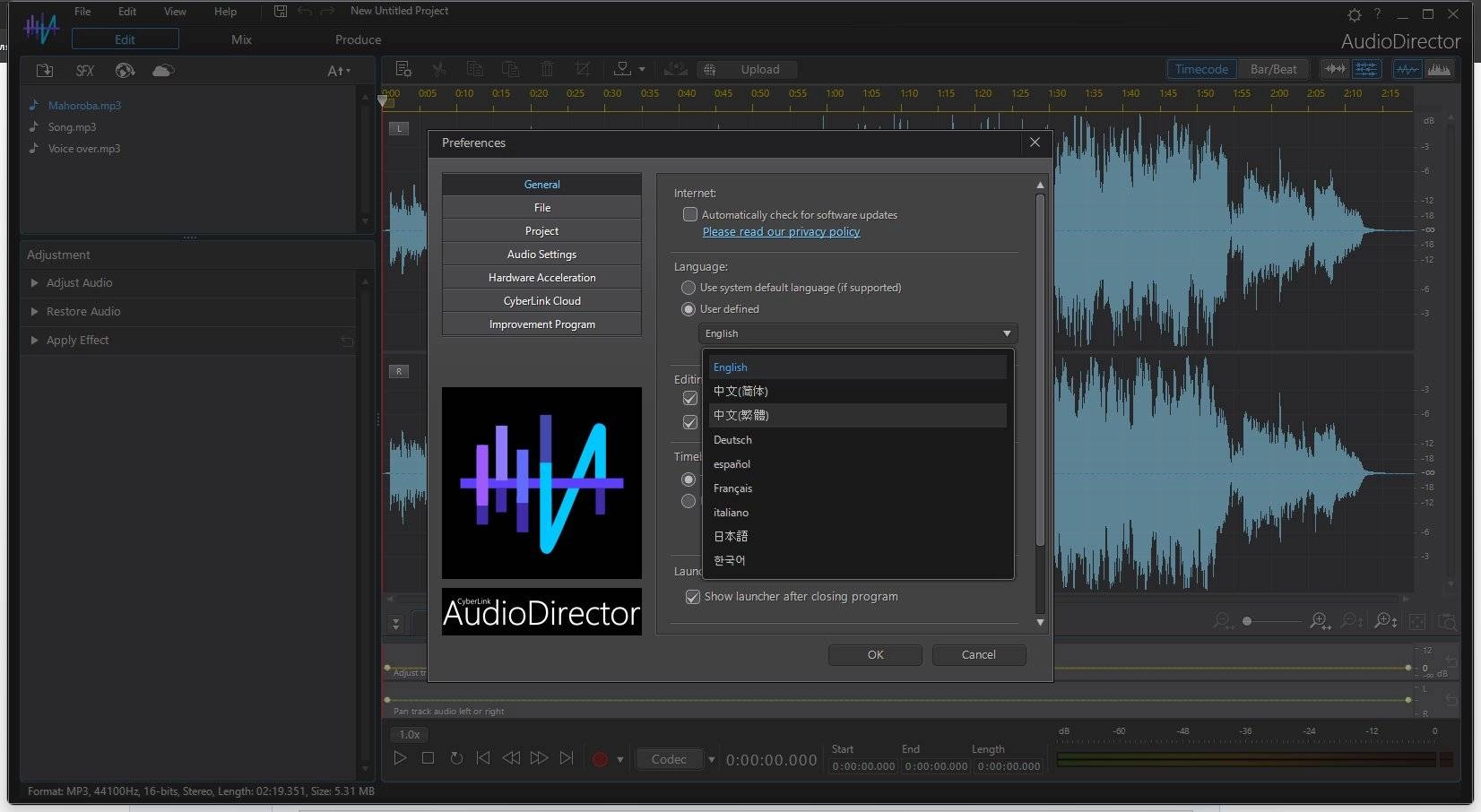Click OK in the Preferences dialog
The width and height of the screenshot is (1481, 812).
[875, 655]
